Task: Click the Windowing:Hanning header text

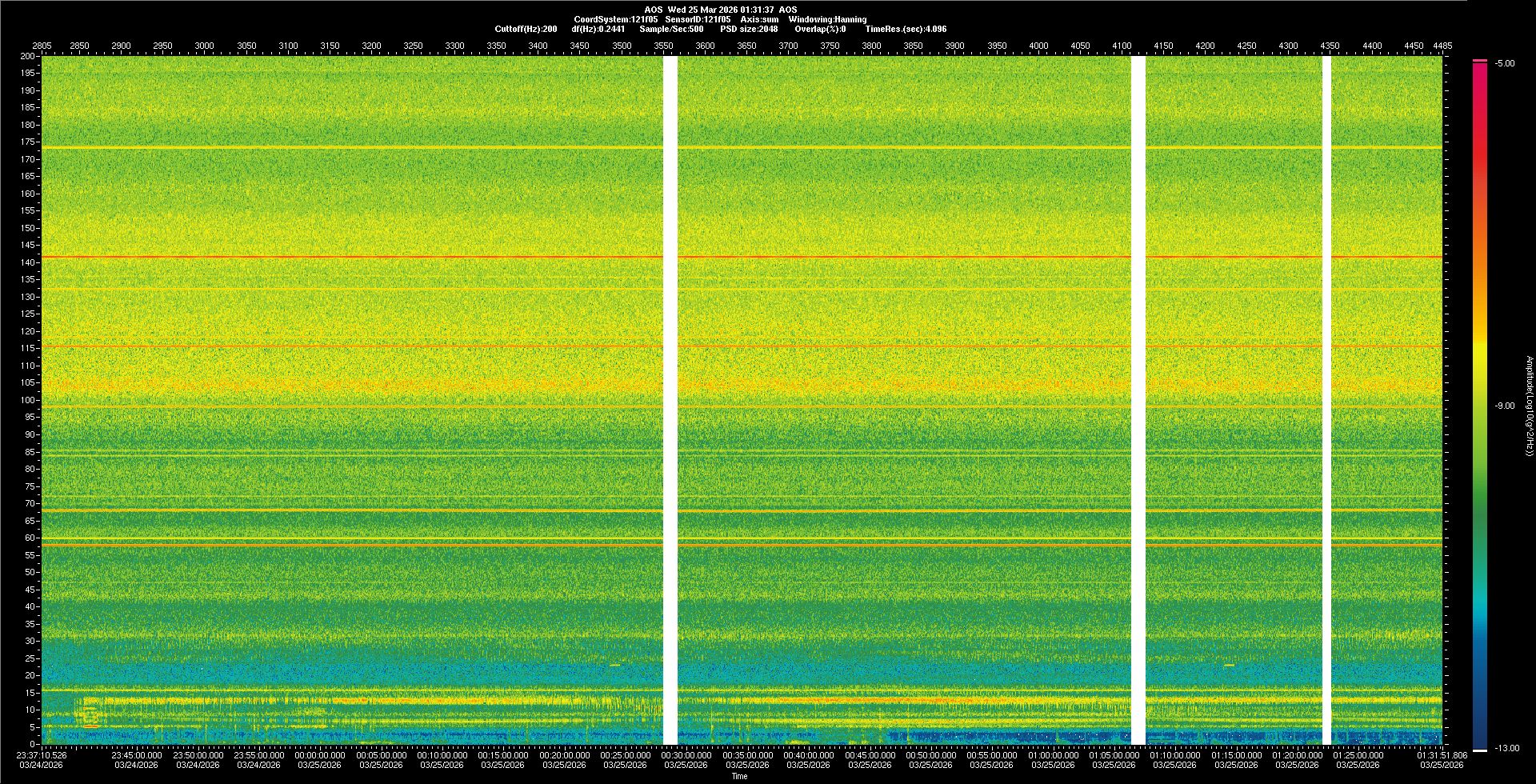Action: click(x=827, y=19)
